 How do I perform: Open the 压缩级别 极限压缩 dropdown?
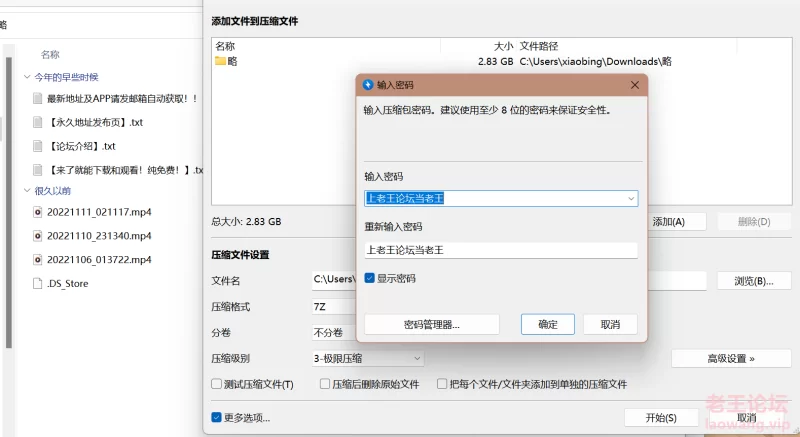(367, 358)
